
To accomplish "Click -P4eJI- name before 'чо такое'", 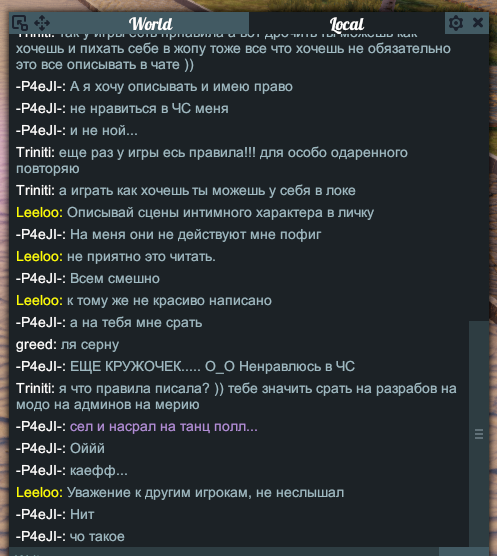I will (x=41, y=536).
